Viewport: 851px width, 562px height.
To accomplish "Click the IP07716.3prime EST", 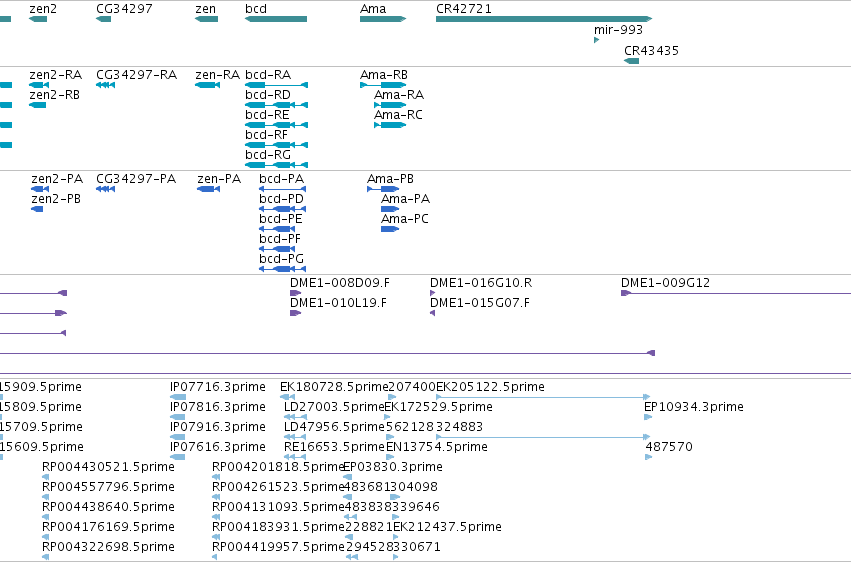I will click(x=177, y=398).
